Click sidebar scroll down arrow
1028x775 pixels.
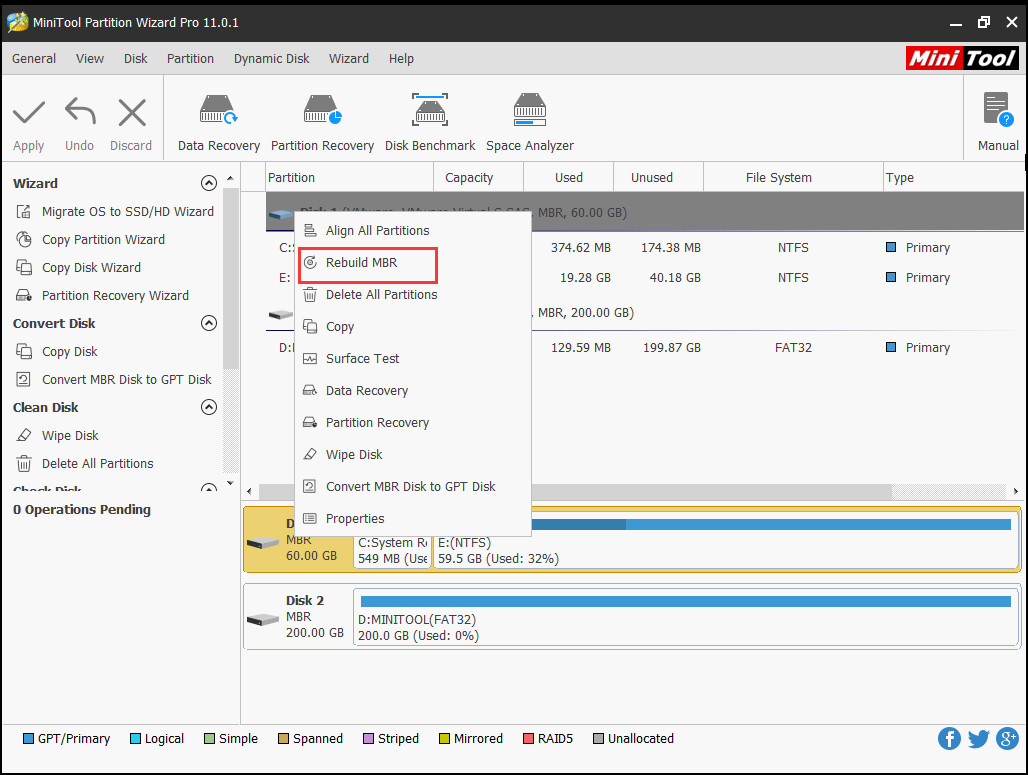[230, 484]
